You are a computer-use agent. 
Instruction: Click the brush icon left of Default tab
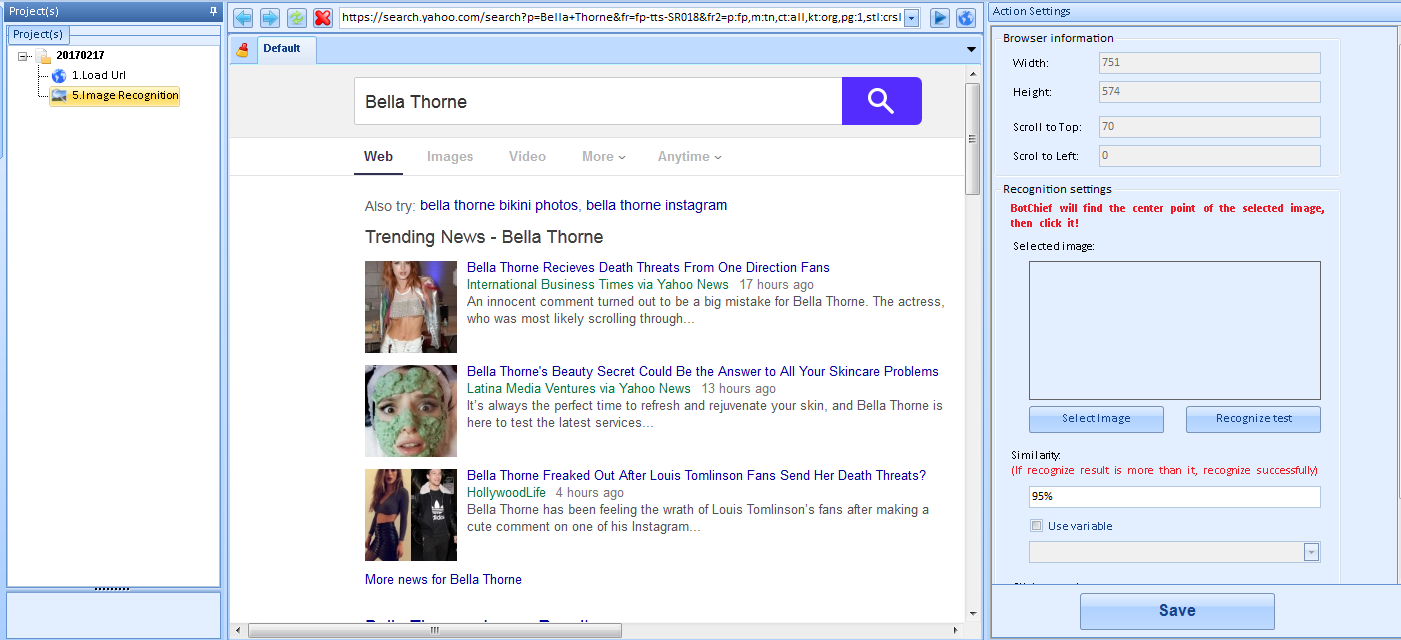(243, 50)
